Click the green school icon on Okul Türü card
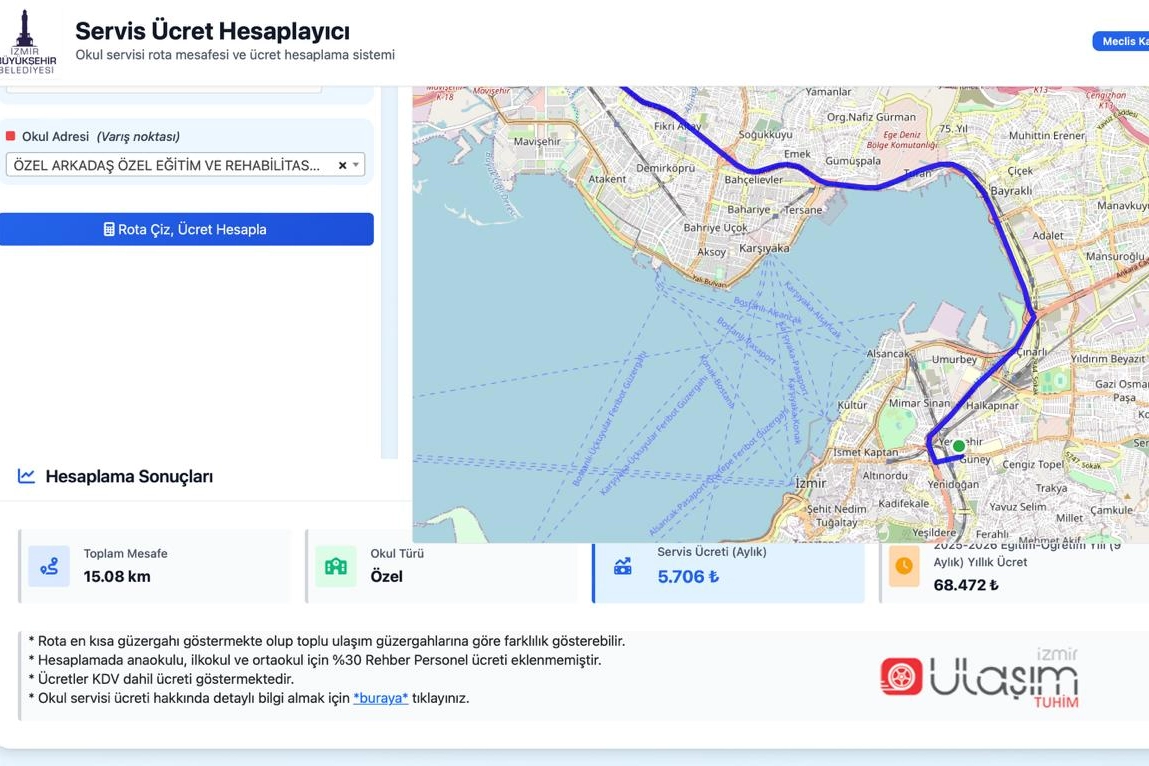Viewport: 1149px width, 766px height. [336, 566]
